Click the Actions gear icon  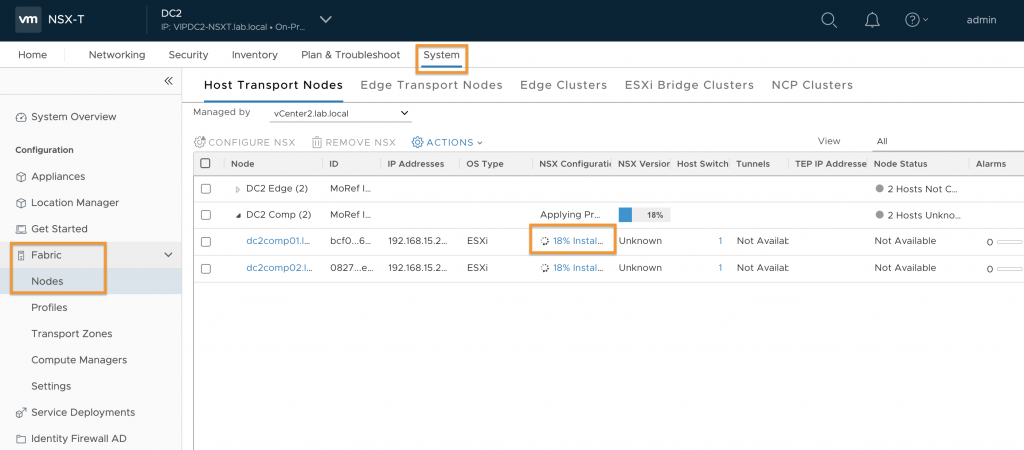(417, 142)
